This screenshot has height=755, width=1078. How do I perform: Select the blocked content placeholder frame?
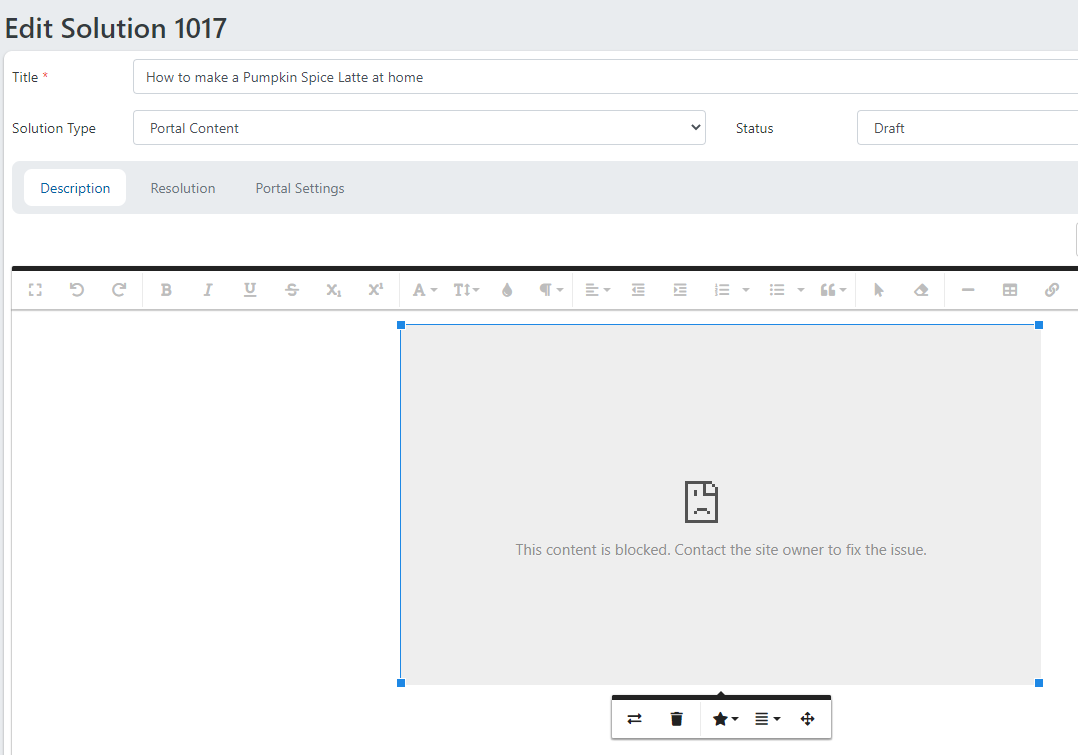tap(720, 420)
